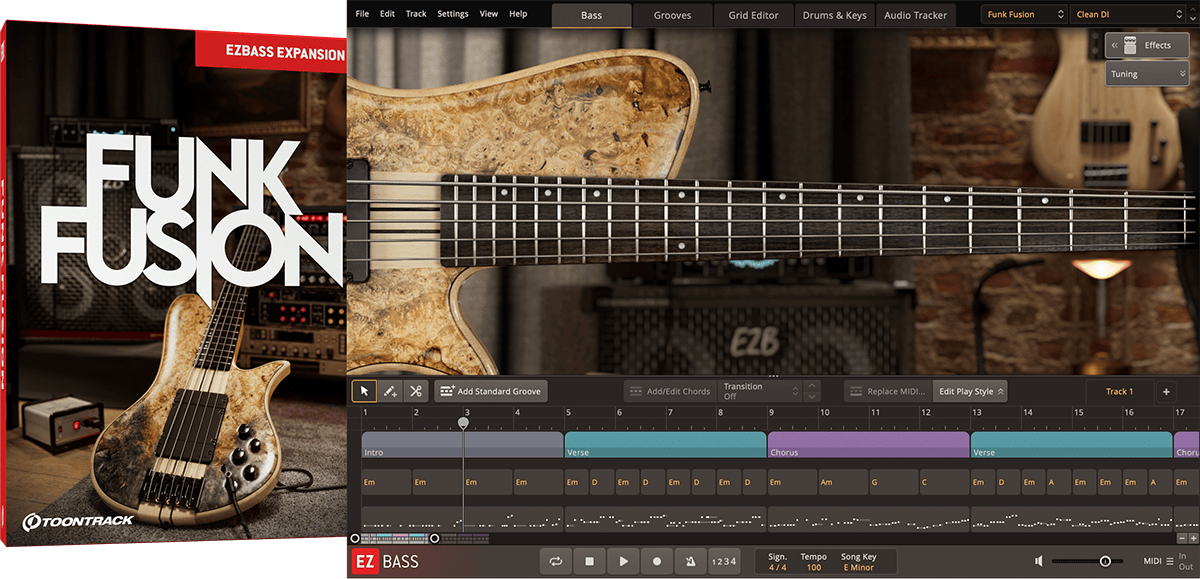1200x579 pixels.
Task: Click the add new track plus icon
Action: tap(1166, 391)
